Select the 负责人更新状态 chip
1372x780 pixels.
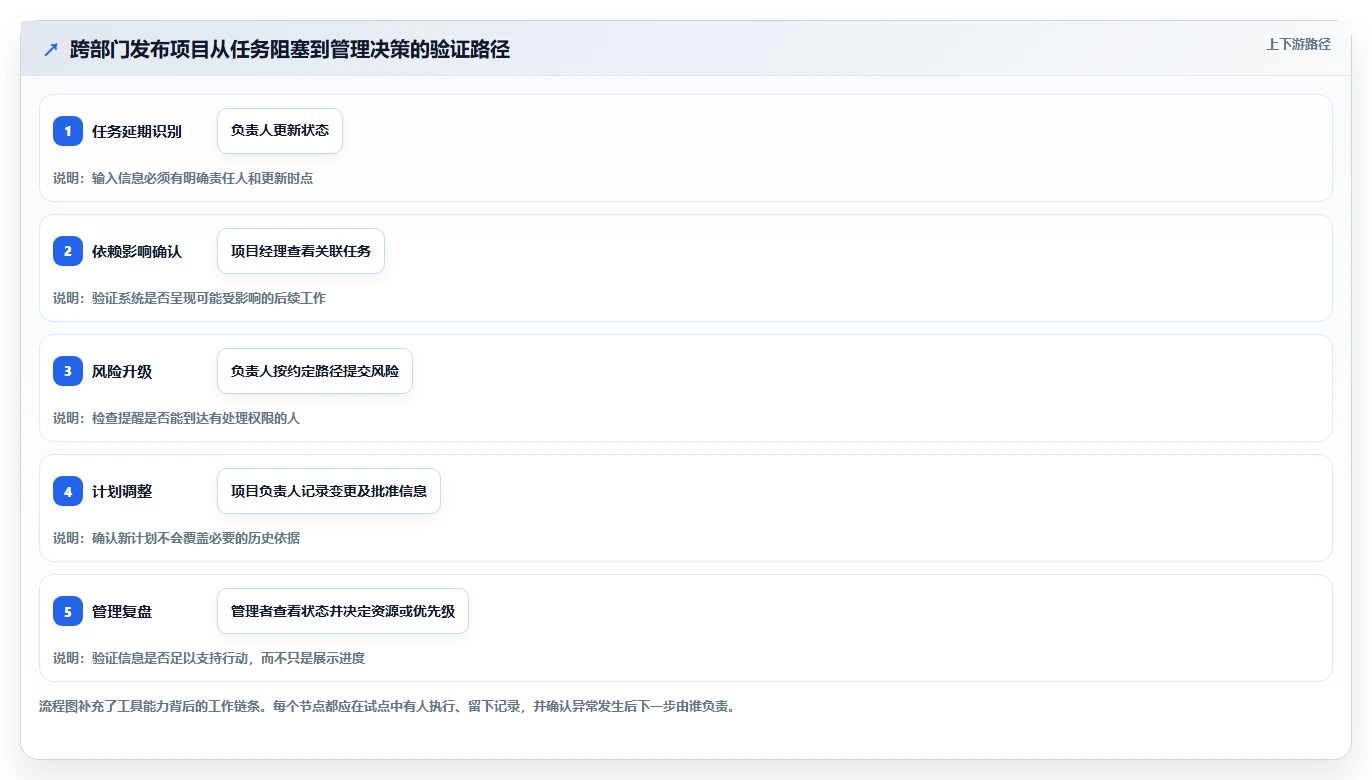[280, 131]
